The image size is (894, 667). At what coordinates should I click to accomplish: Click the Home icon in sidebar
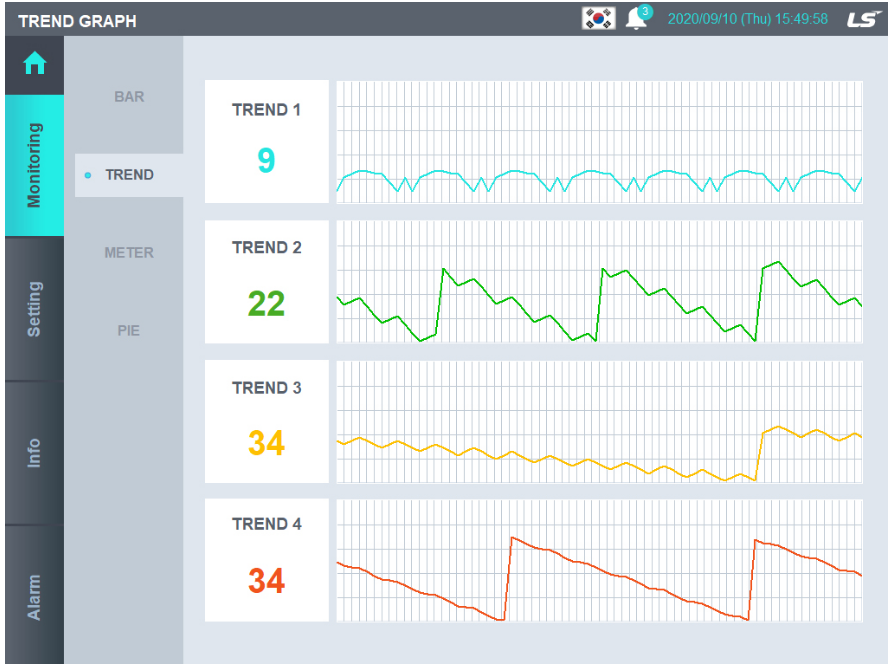coord(34,65)
